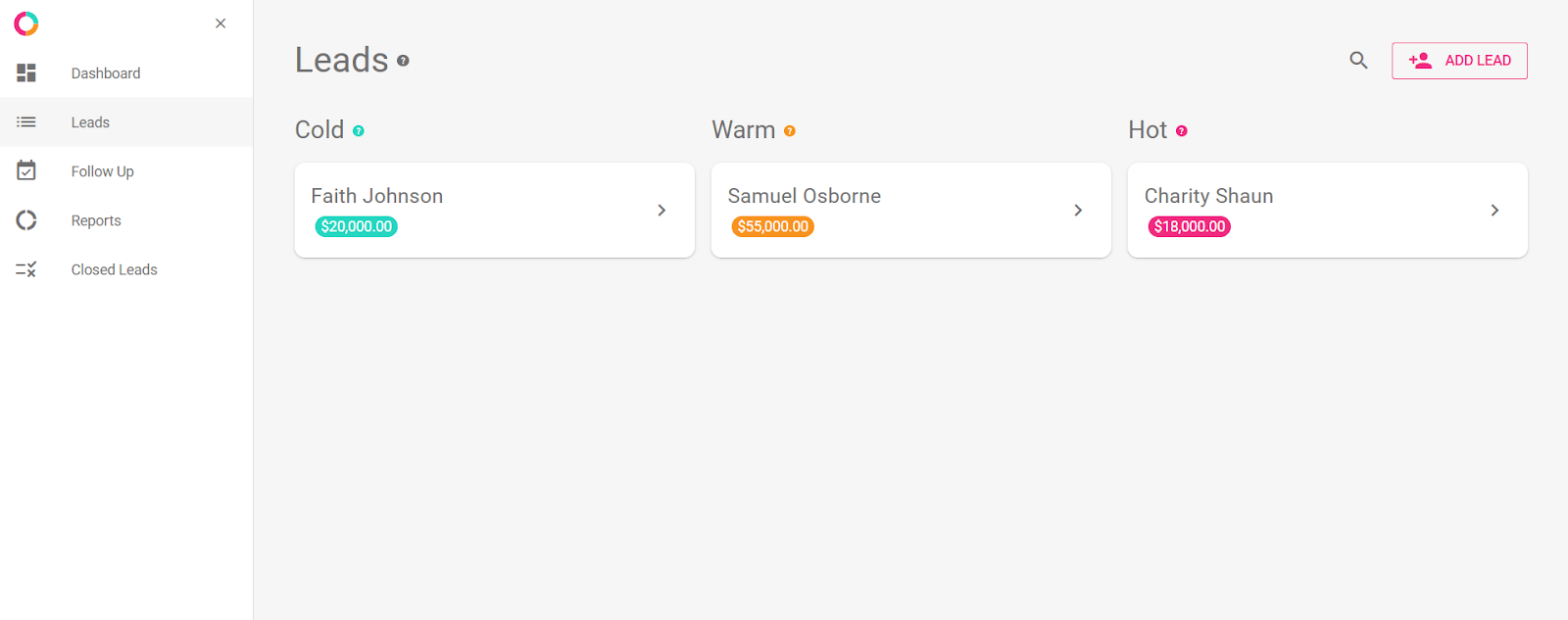Screen dimensions: 1568x620
Task: Click the Dashboard grid icon
Action: 26,72
